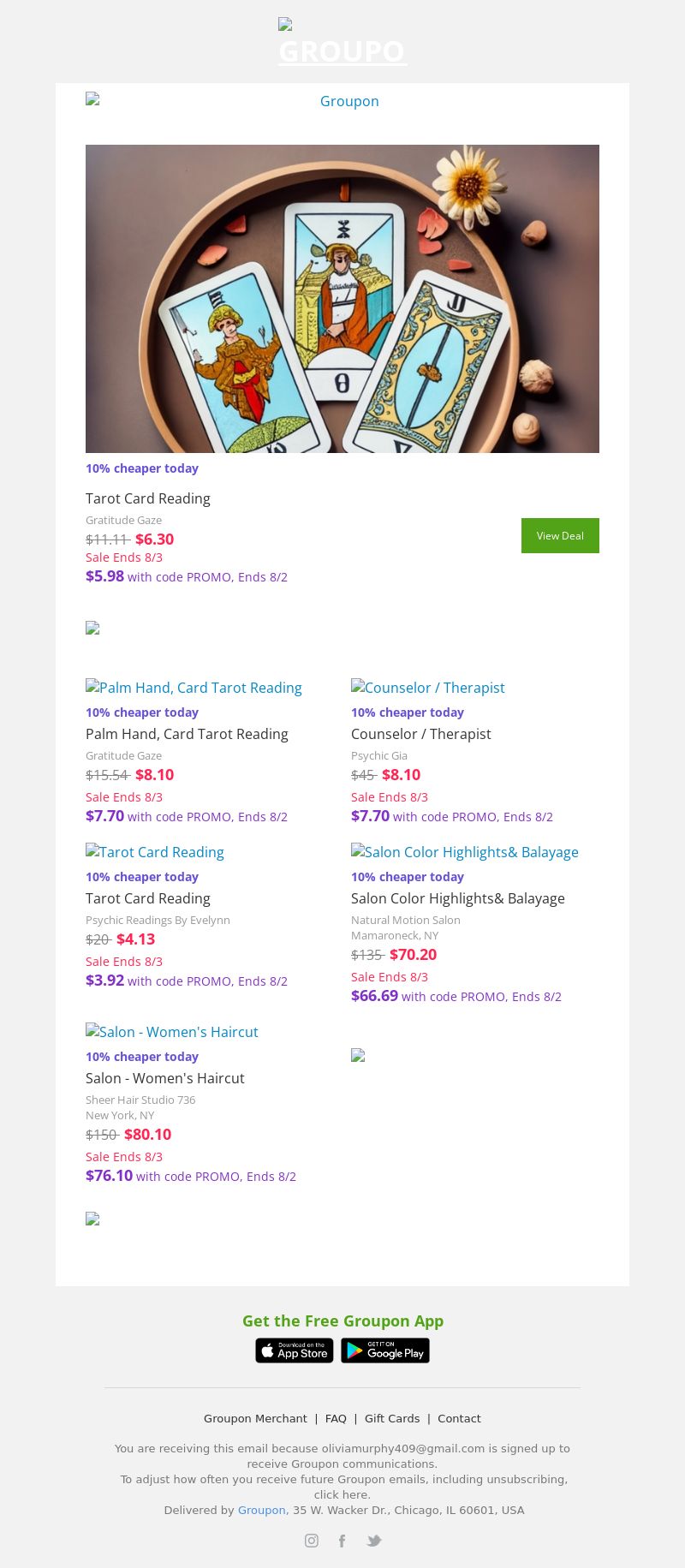Image resolution: width=685 pixels, height=1568 pixels.
Task: Open Salon Color Highlights& Balayage deal
Action: (x=465, y=852)
